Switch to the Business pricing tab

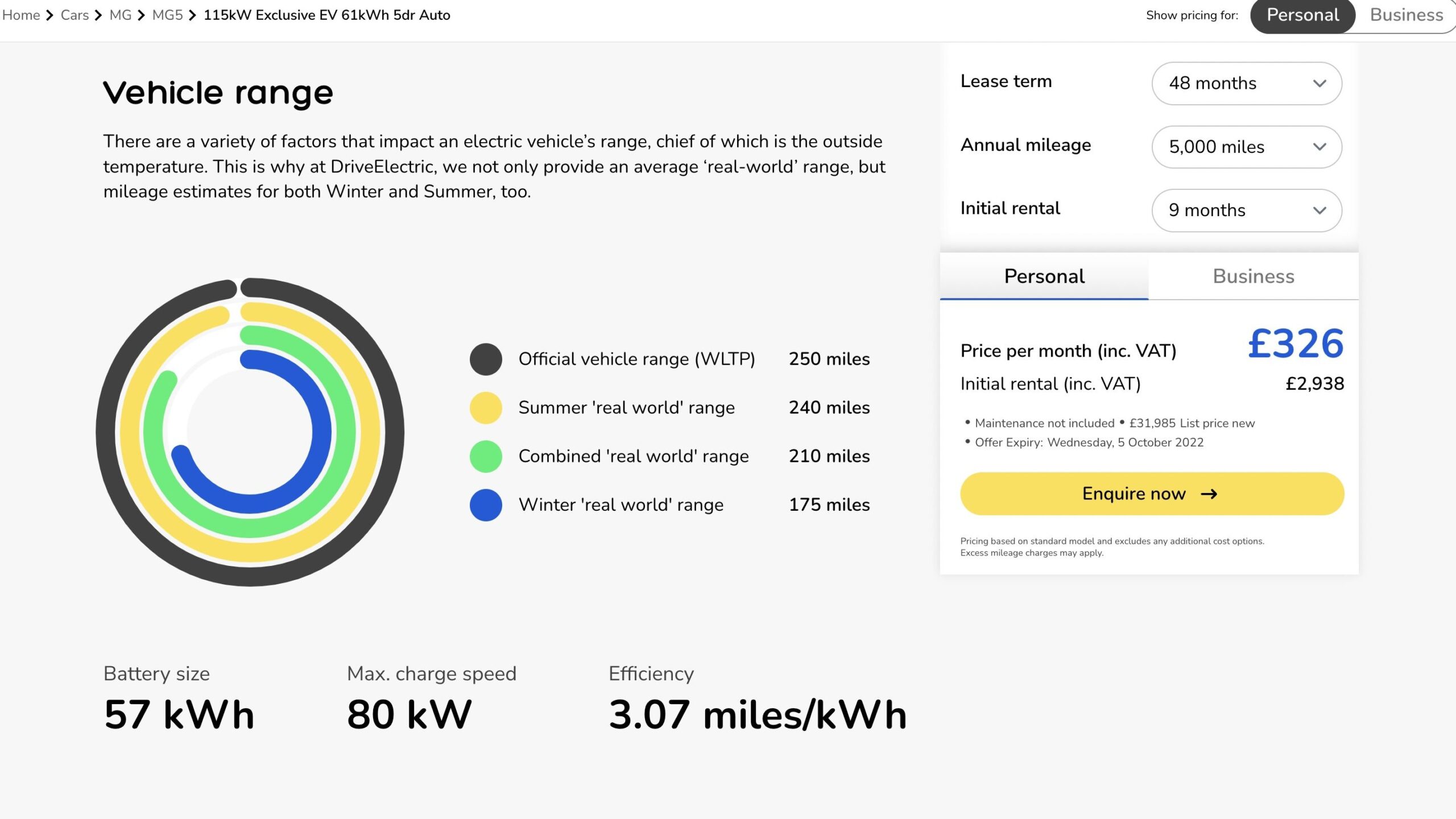[1253, 276]
